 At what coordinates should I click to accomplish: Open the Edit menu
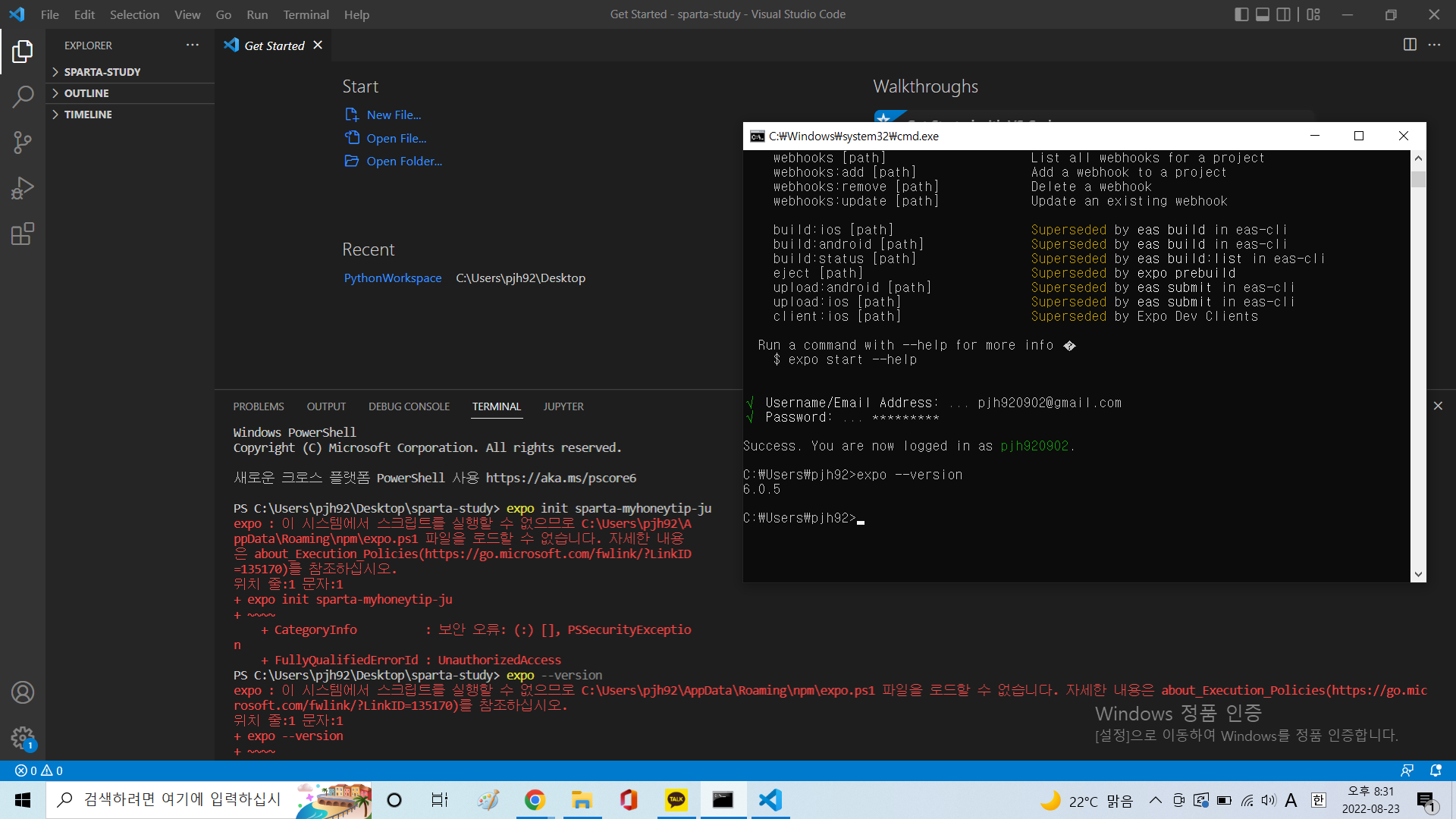click(x=84, y=14)
